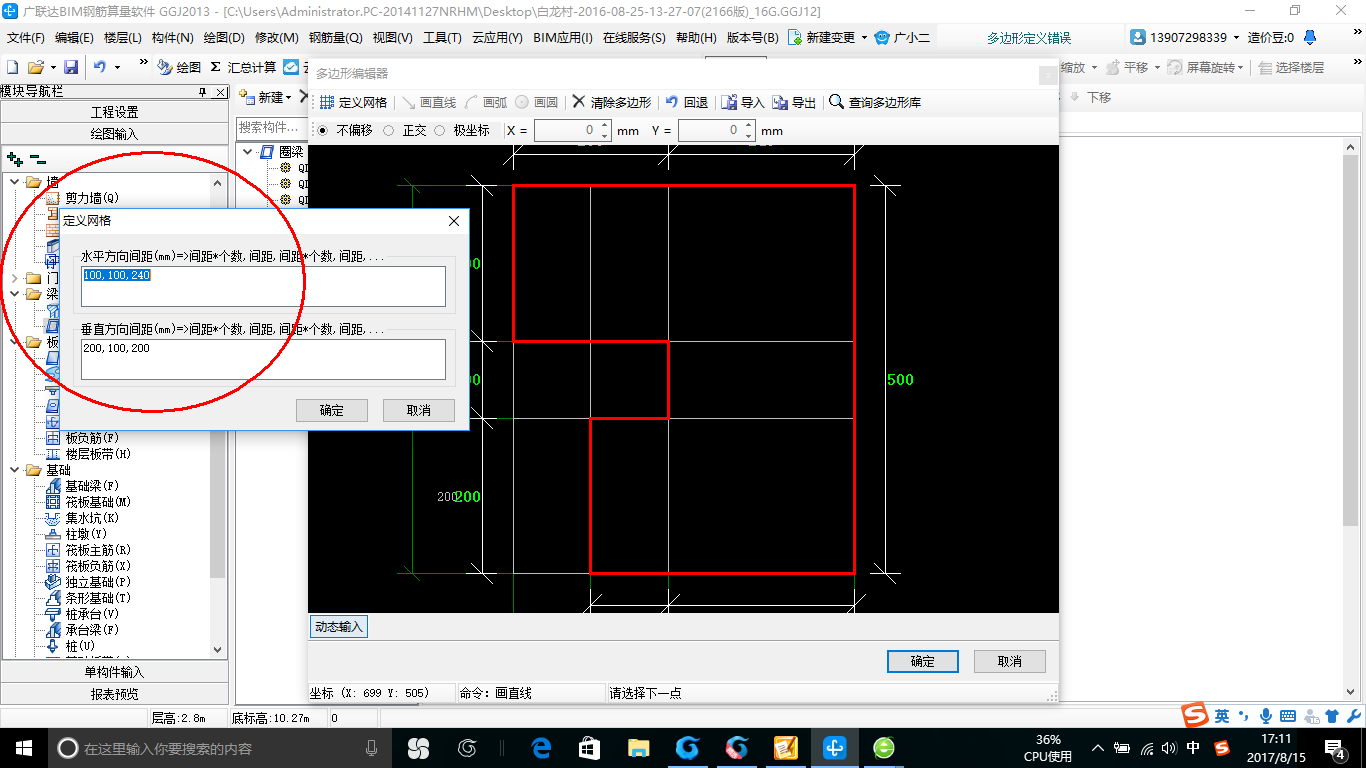Select 筏板主筋(R) in the tree

[98, 550]
